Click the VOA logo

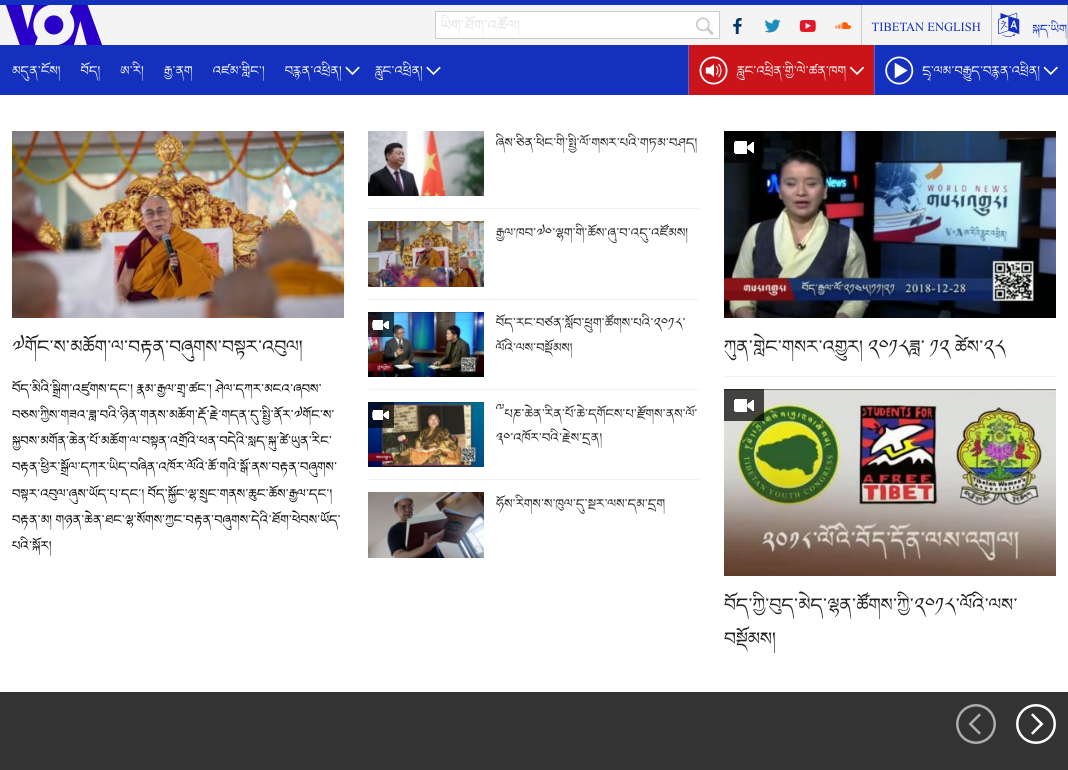(52, 24)
